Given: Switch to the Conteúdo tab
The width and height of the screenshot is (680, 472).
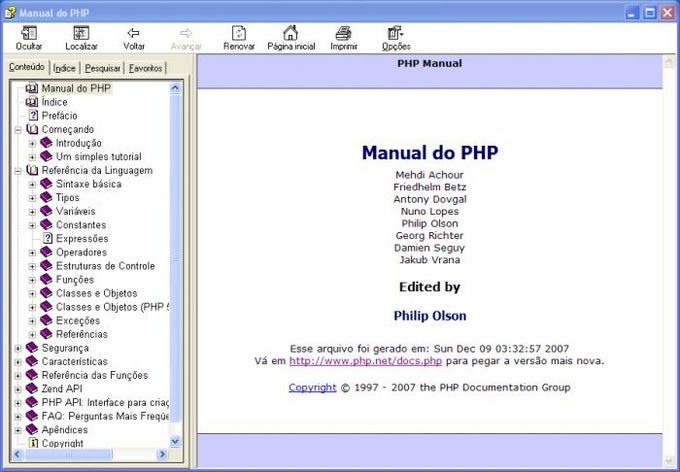Looking at the screenshot, I should (x=27, y=67).
